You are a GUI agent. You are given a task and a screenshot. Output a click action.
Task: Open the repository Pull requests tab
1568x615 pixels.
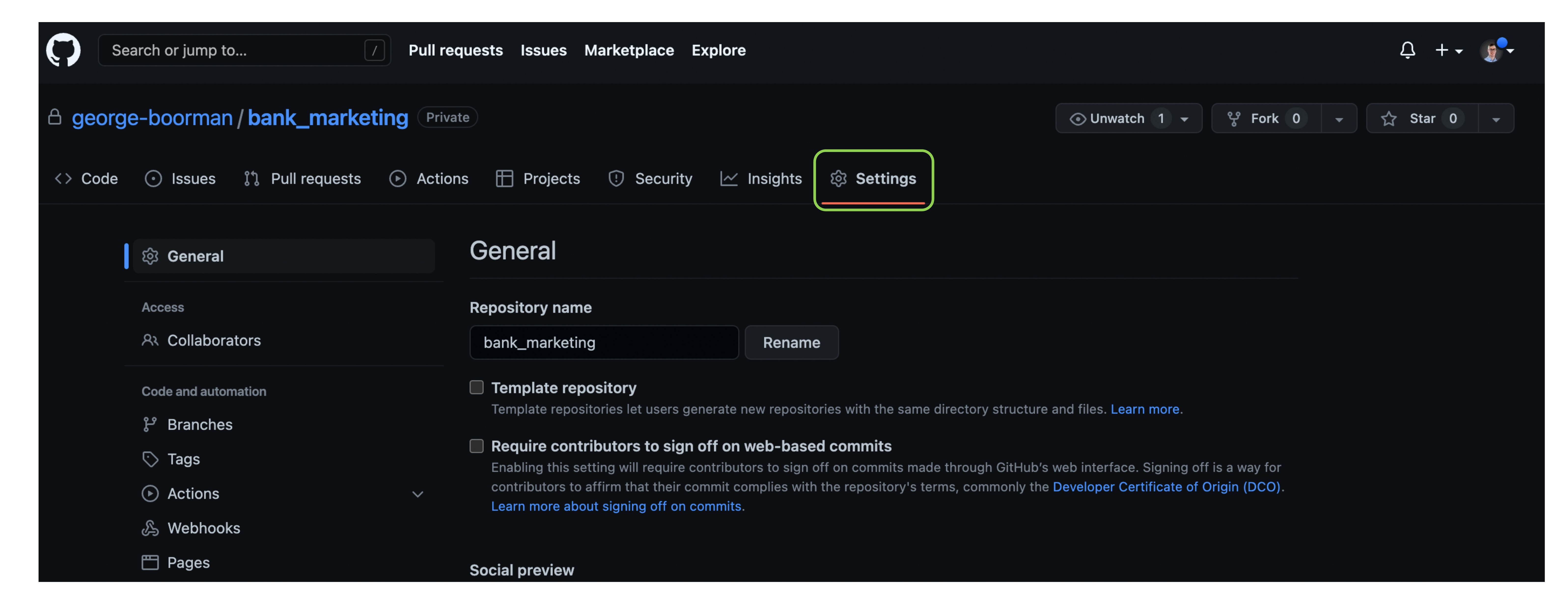point(303,178)
